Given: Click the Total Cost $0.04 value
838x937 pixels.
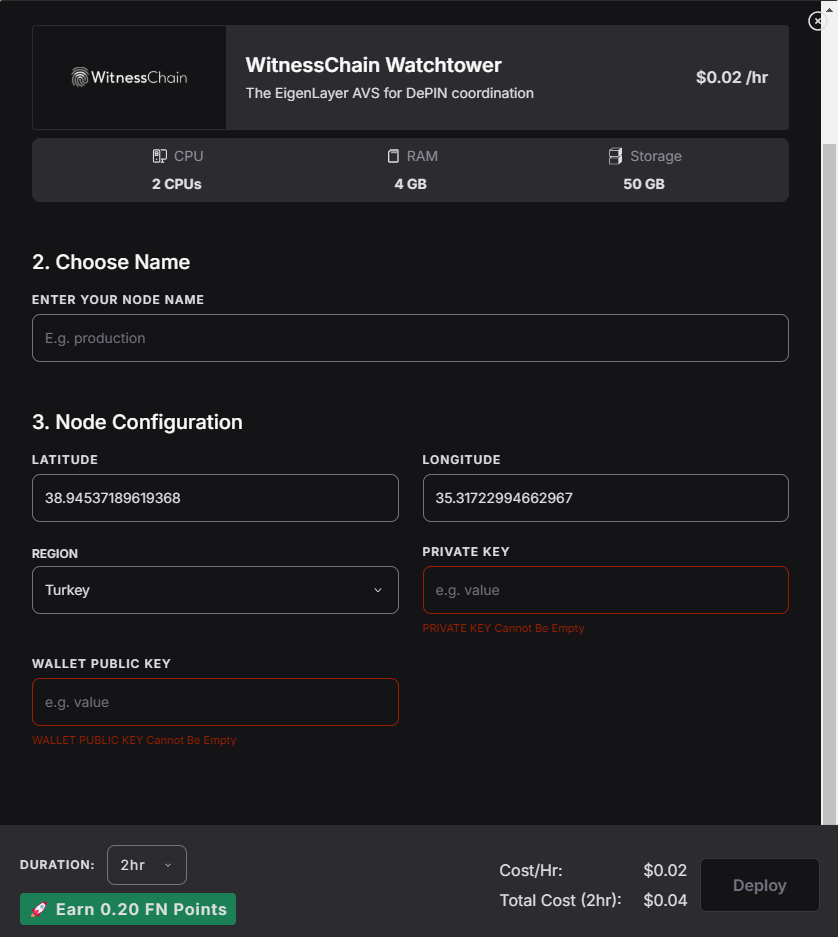Looking at the screenshot, I should click(665, 900).
